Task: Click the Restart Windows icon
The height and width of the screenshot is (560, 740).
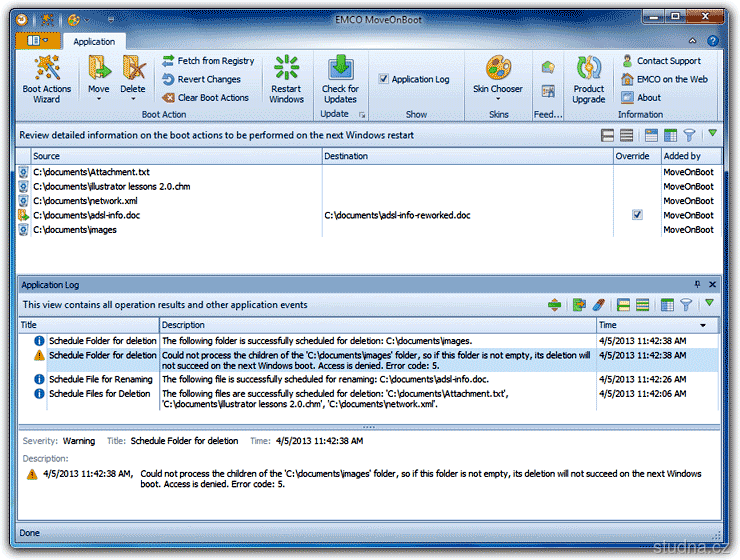Action: [286, 78]
